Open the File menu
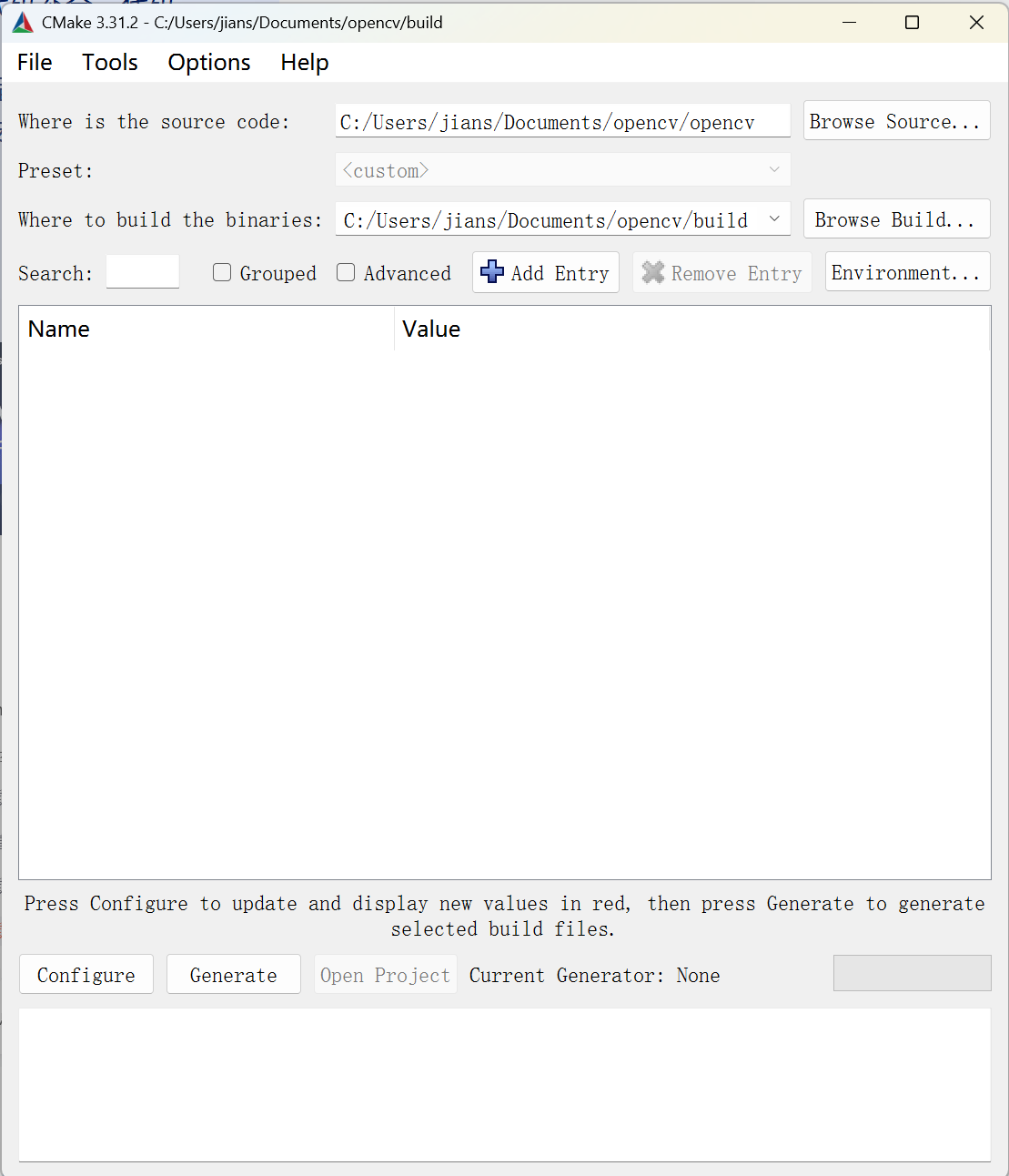1009x1176 pixels. coord(35,62)
